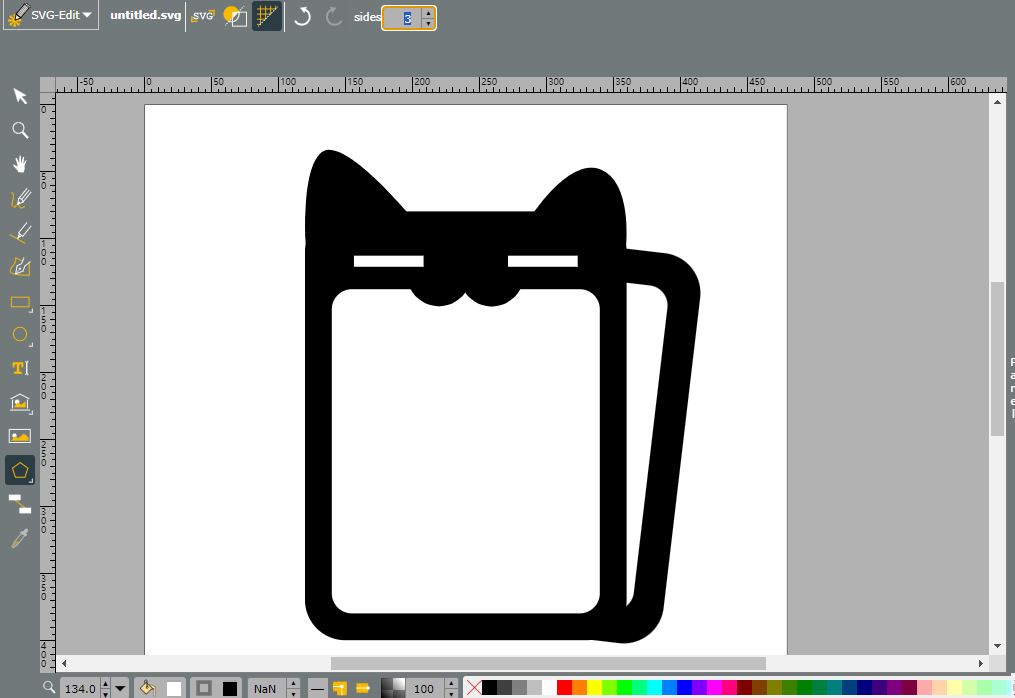The image size is (1015, 698).
Task: Select the Image tool
Action: [x=20, y=436]
